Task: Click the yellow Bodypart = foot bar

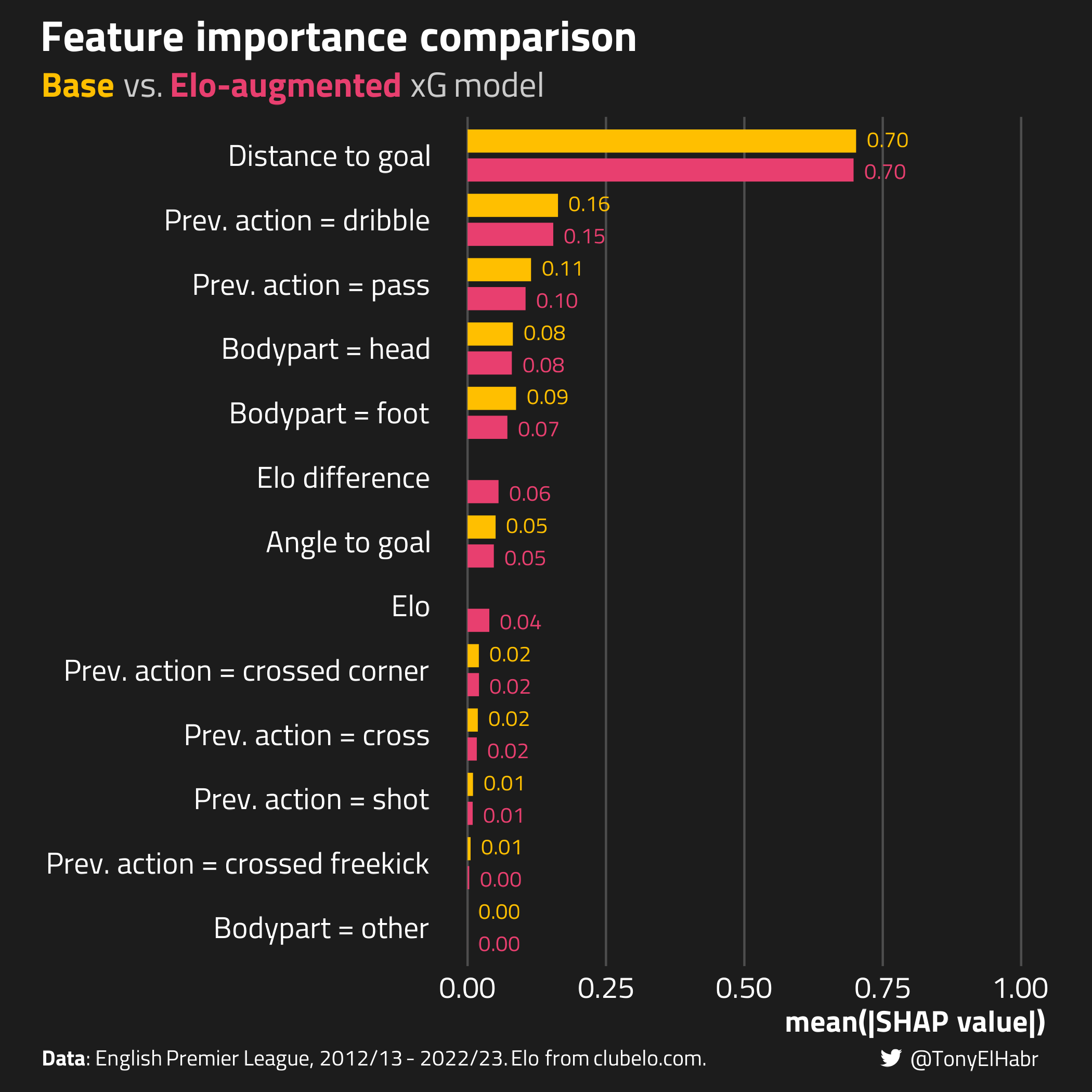Action: tap(492, 398)
